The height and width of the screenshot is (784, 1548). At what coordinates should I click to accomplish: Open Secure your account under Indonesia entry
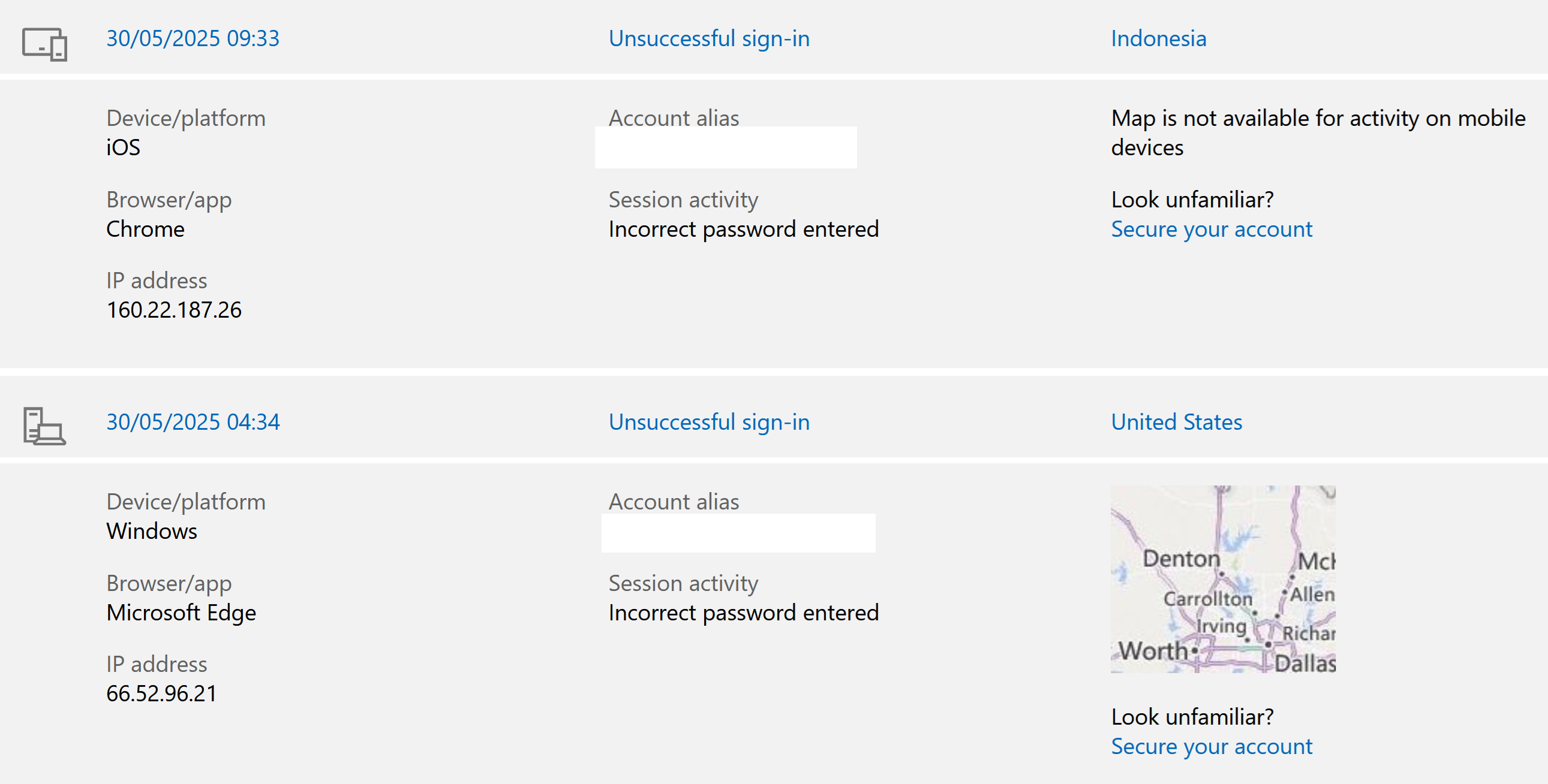tap(1212, 229)
